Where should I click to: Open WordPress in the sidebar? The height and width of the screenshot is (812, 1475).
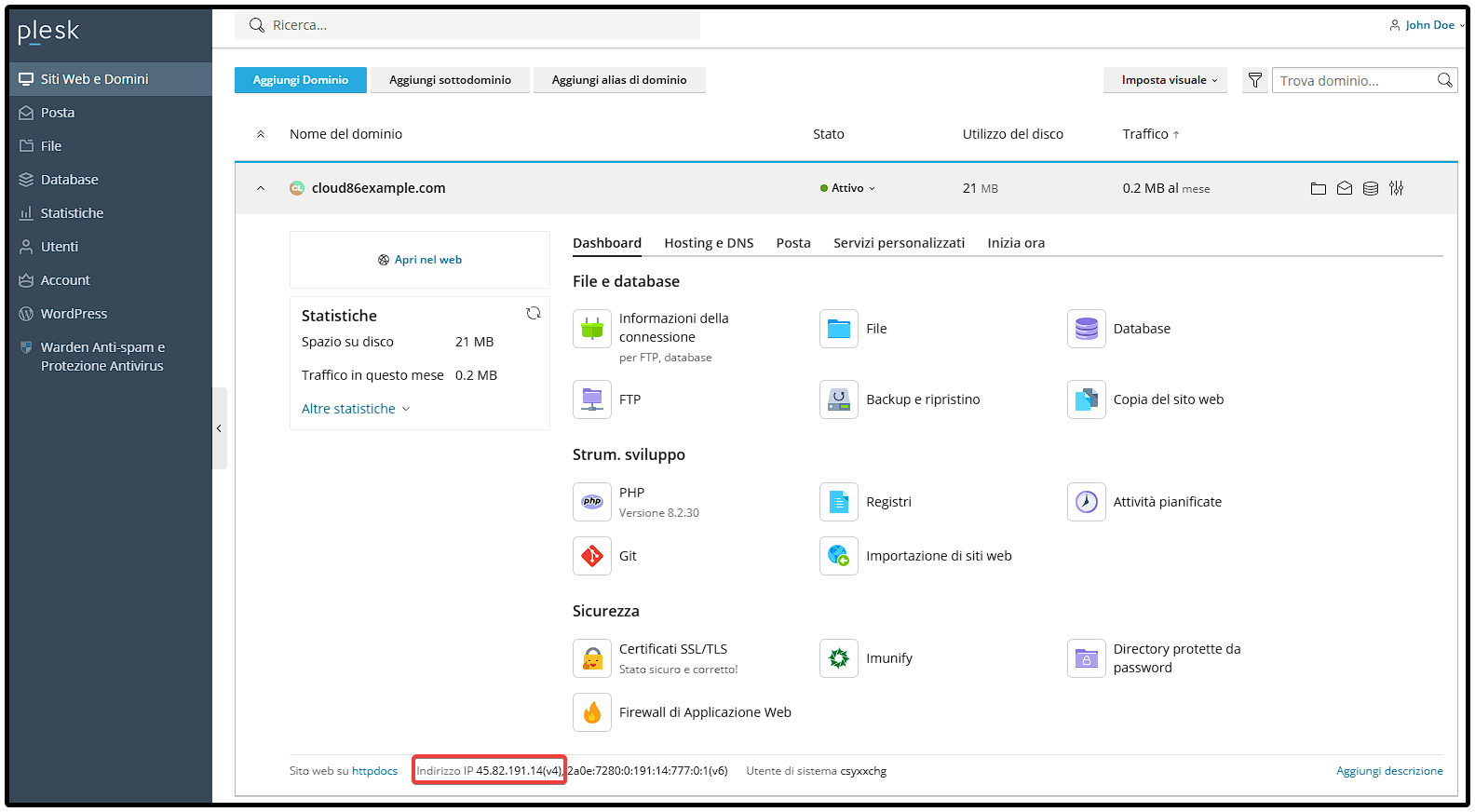click(x=111, y=314)
